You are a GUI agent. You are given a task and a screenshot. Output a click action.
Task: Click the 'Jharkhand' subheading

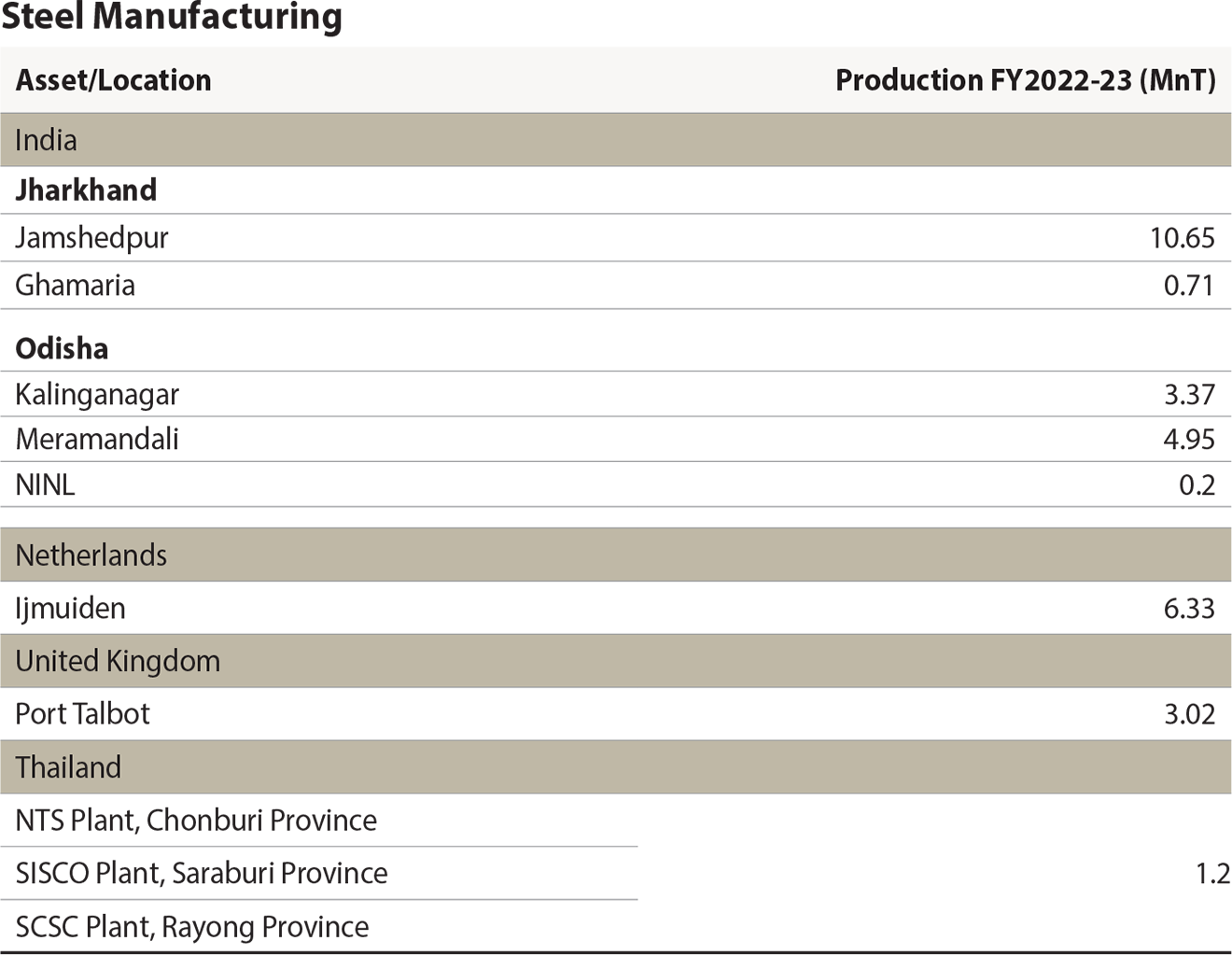click(86, 190)
